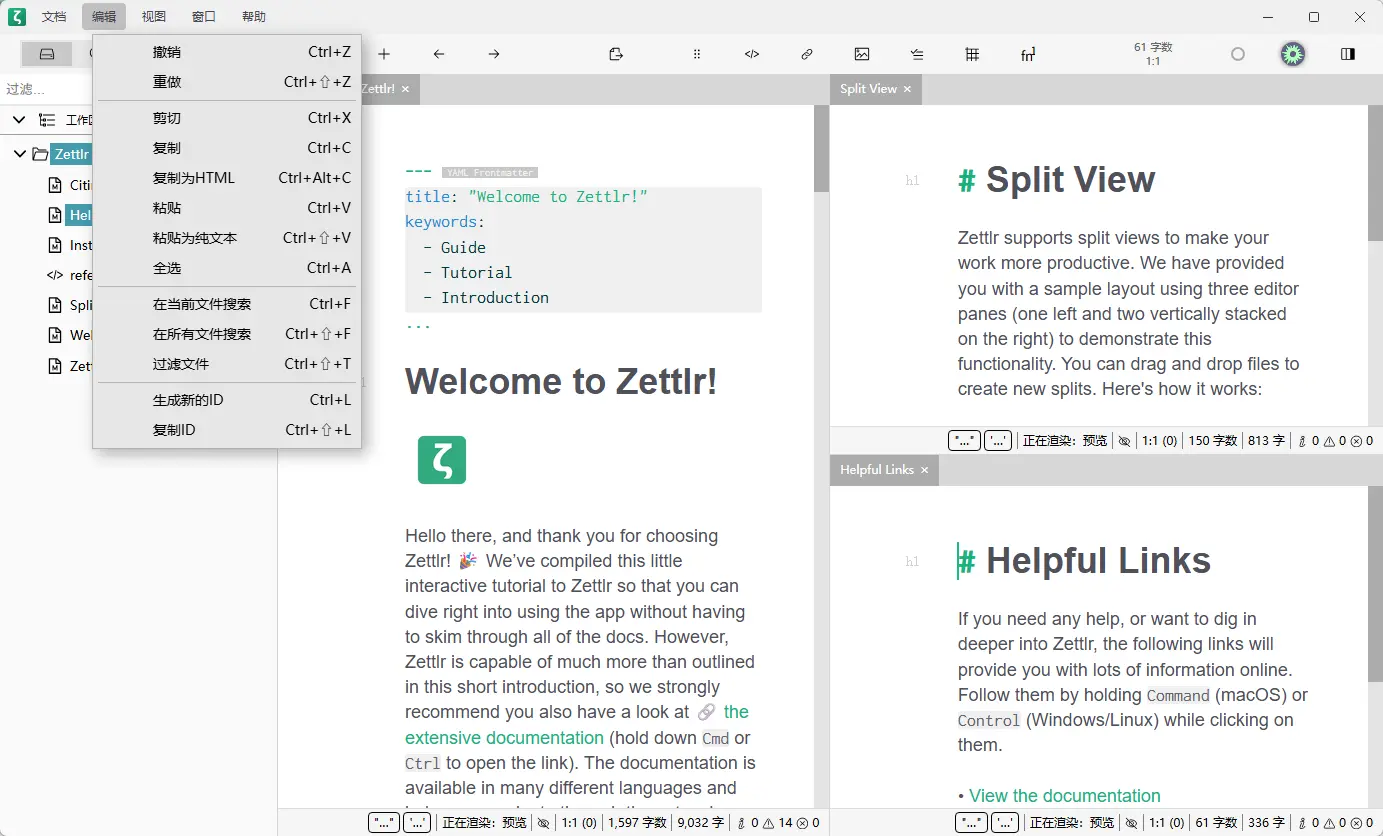Viewport: 1383px width, 836px height.
Task: Open single-quote style picker in Welcome pane status bar
Action: click(418, 823)
